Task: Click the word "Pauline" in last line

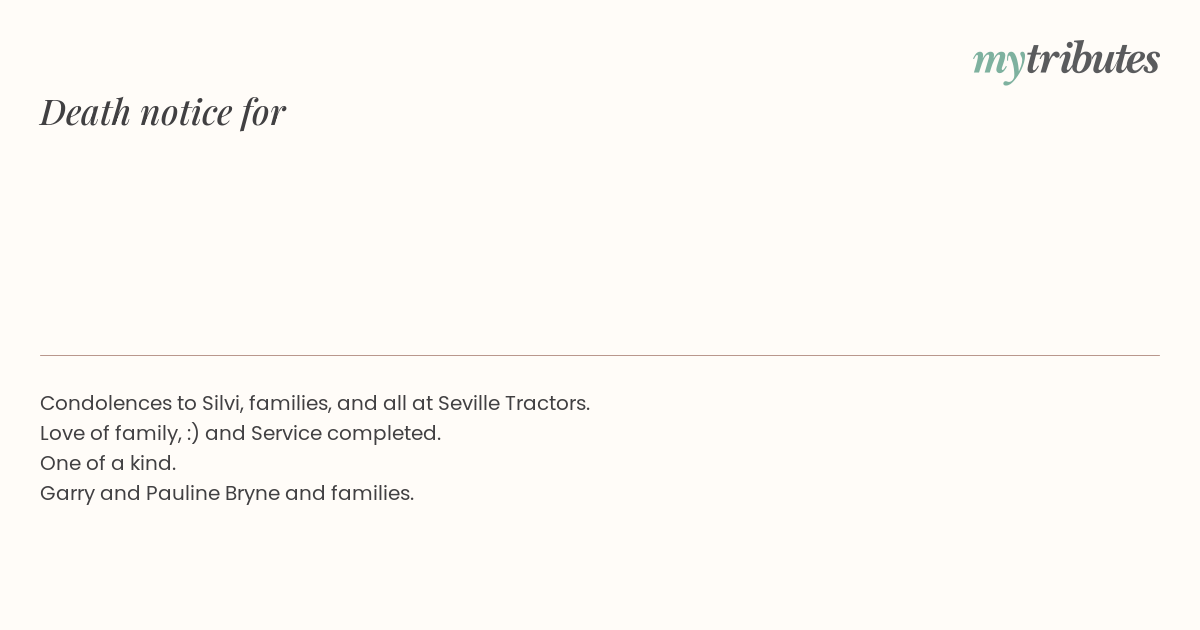Action: click(x=183, y=493)
